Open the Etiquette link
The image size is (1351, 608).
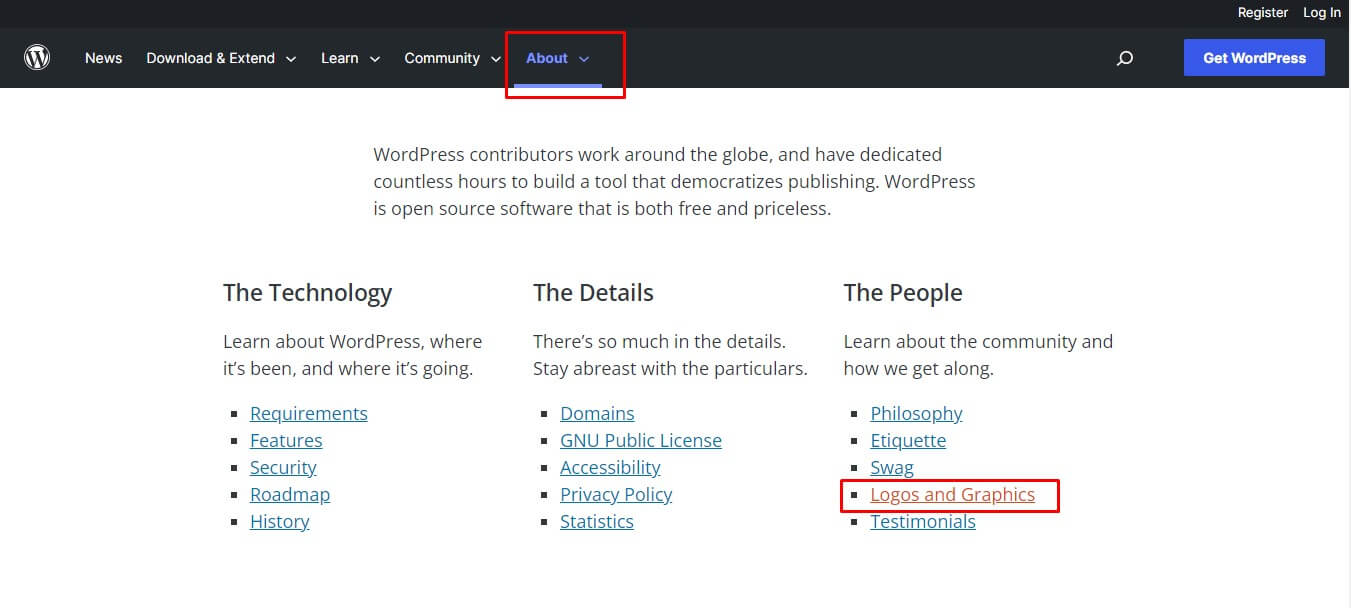(x=908, y=440)
